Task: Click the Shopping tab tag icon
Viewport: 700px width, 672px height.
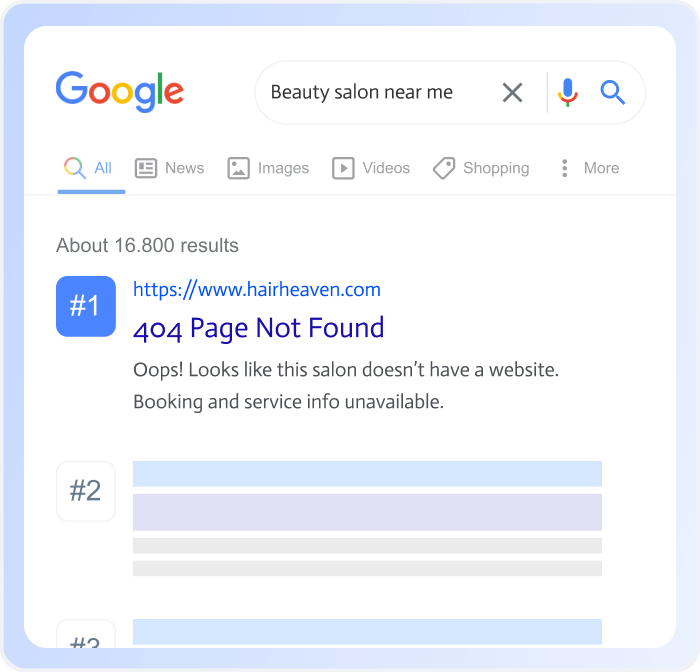Action: pyautogui.click(x=444, y=168)
